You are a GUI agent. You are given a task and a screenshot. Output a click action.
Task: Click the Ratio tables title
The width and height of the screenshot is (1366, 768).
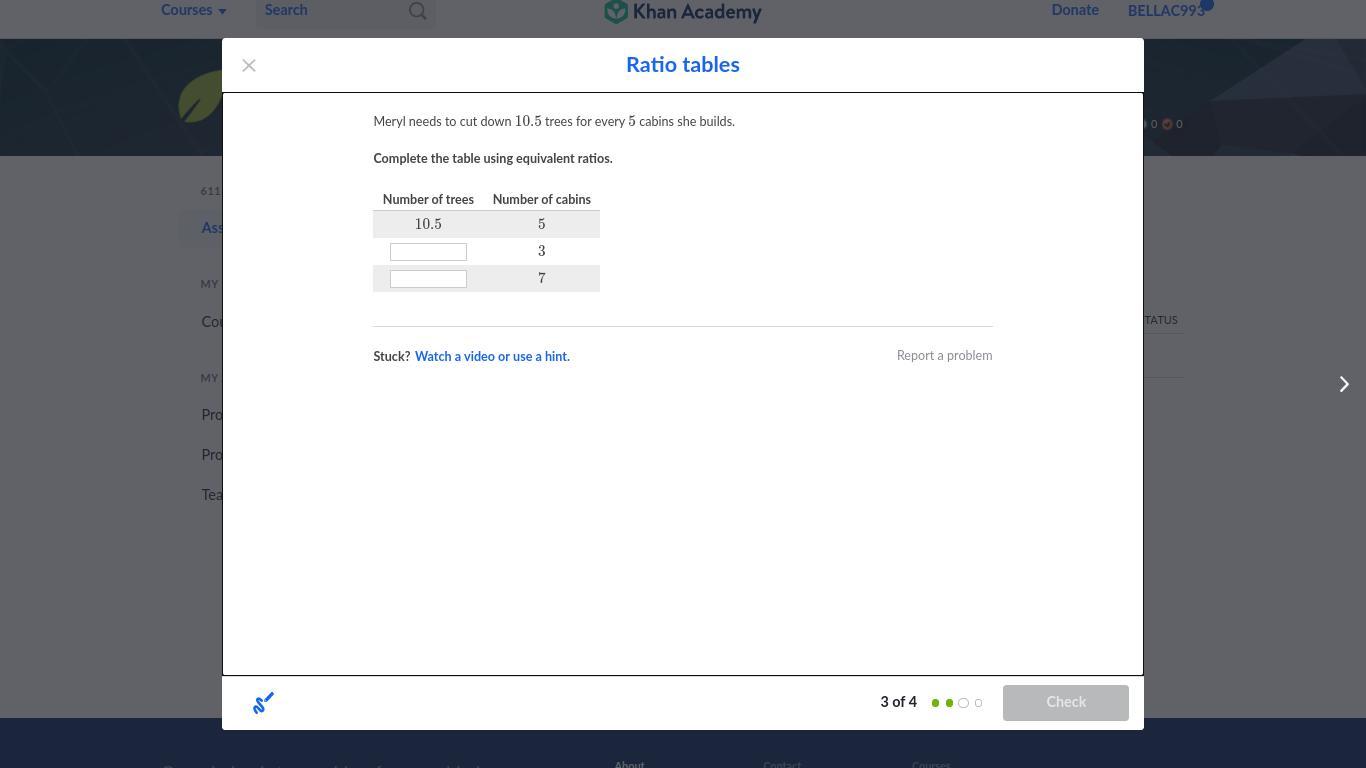pyautogui.click(x=683, y=65)
